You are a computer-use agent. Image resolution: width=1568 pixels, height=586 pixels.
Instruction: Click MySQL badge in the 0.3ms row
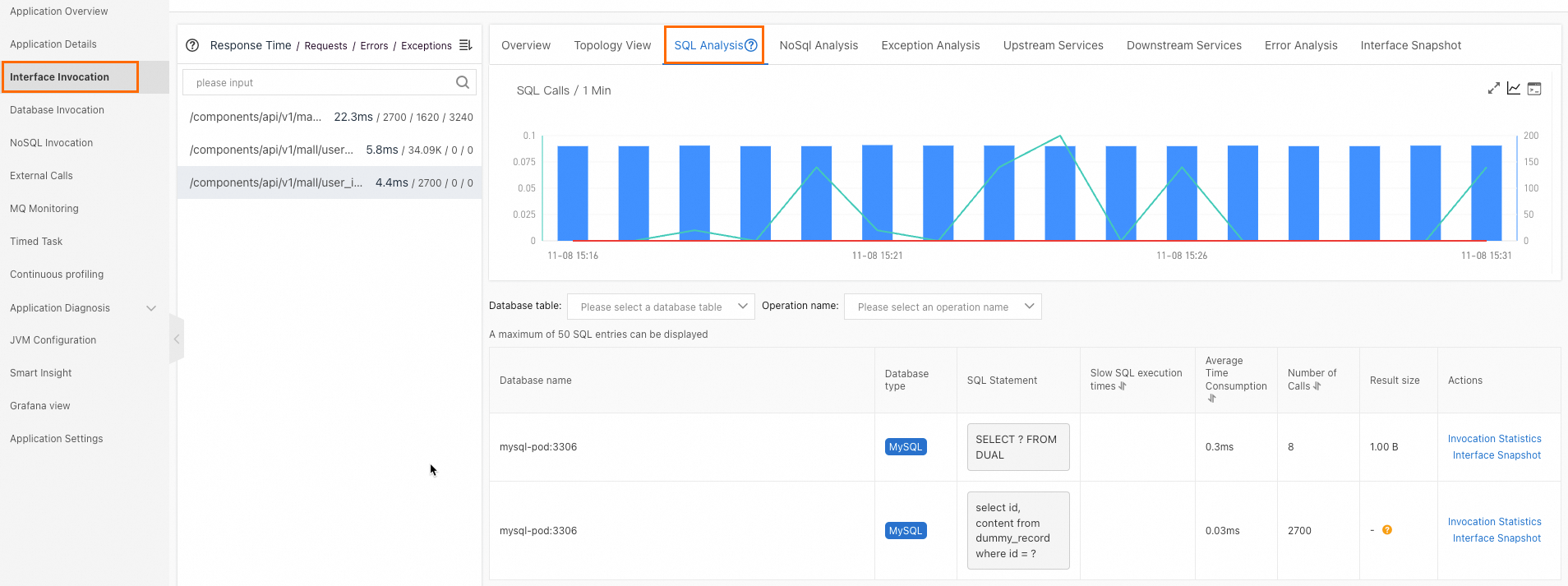pyautogui.click(x=906, y=447)
